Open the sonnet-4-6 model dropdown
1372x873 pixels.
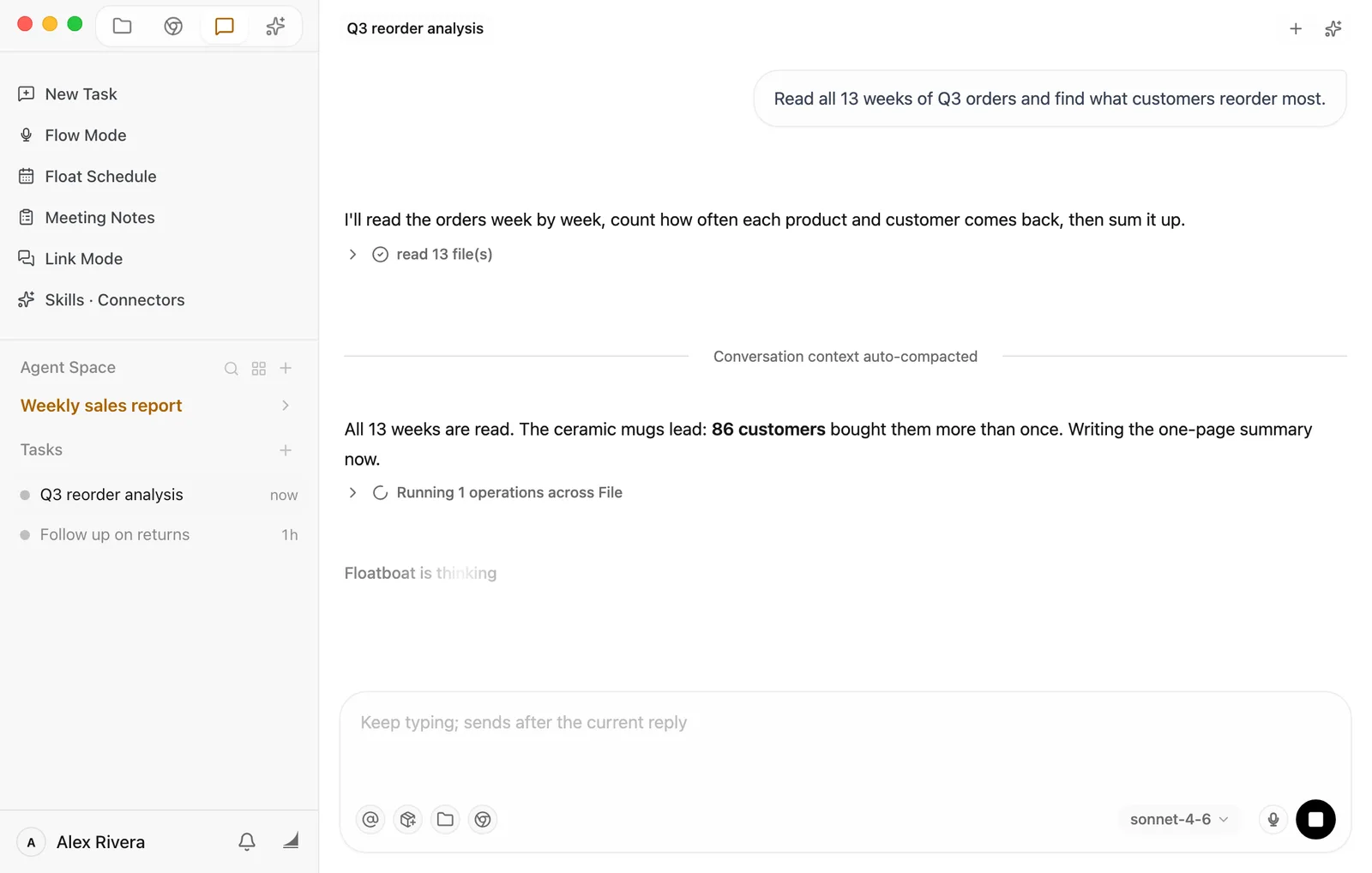click(1179, 819)
